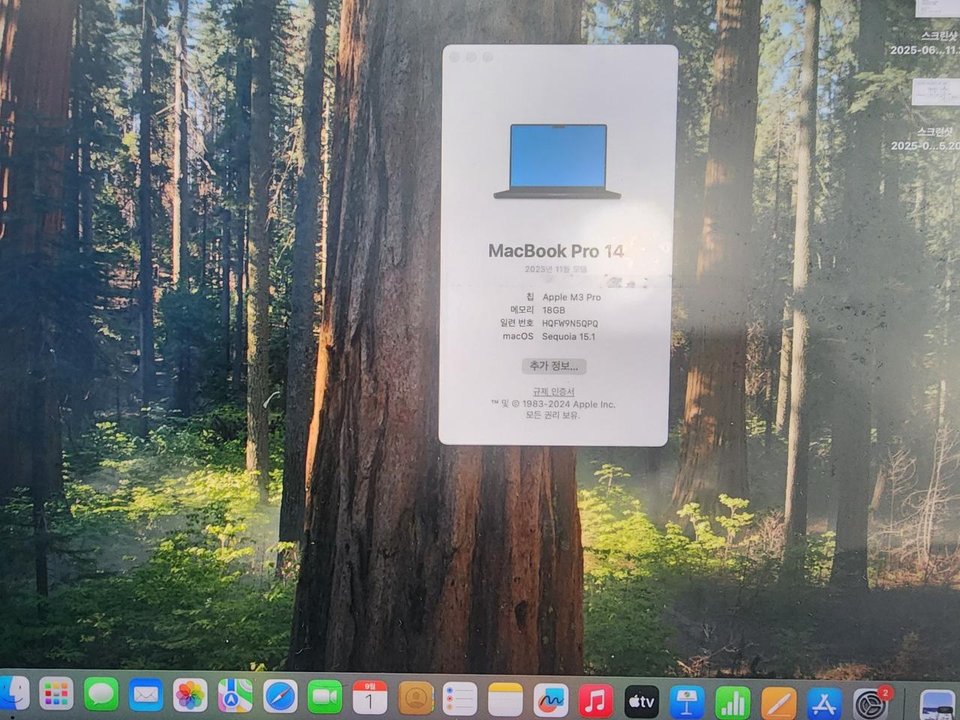Open Safari browser
This screenshot has width=960, height=720.
pos(280,696)
